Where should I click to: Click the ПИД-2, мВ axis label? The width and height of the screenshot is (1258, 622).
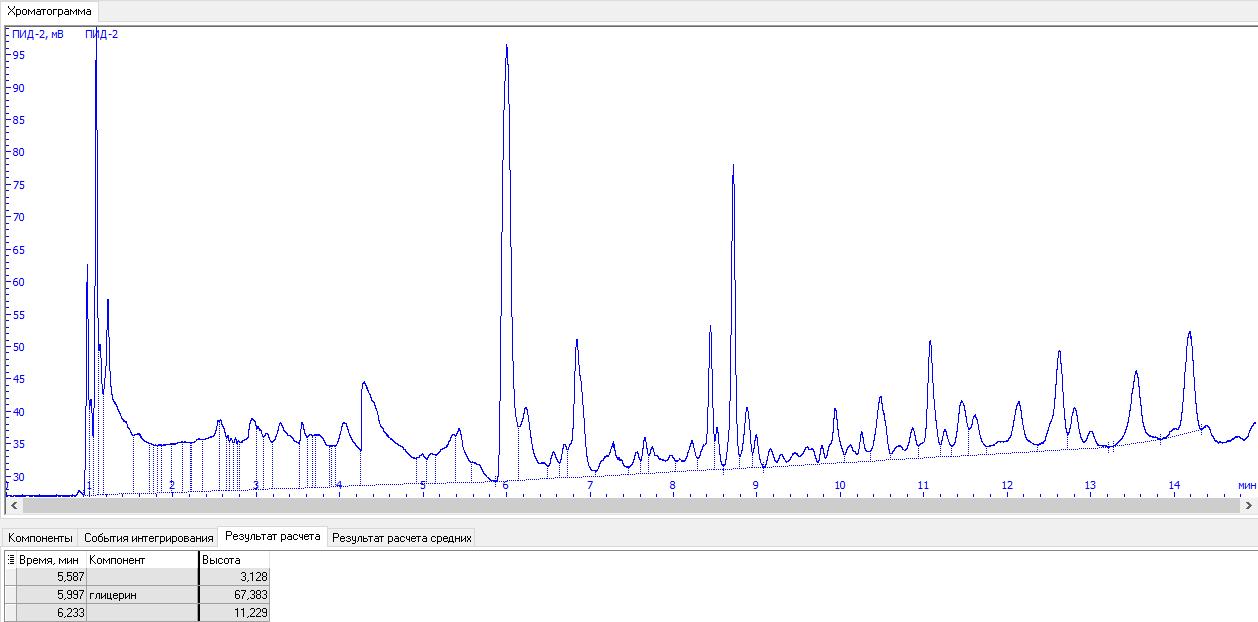click(x=37, y=34)
